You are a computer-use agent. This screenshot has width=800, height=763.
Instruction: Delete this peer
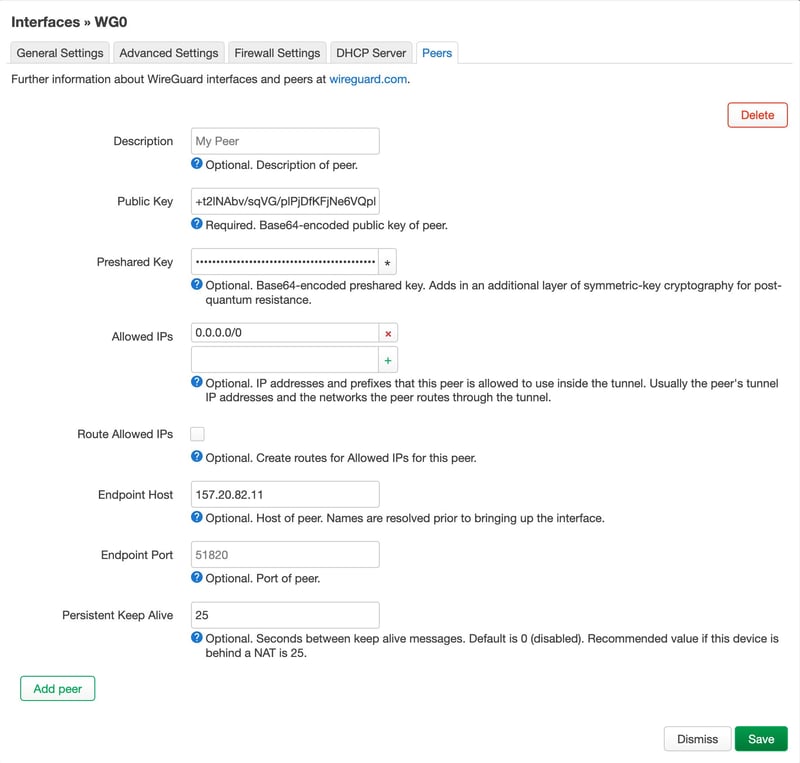pos(757,115)
